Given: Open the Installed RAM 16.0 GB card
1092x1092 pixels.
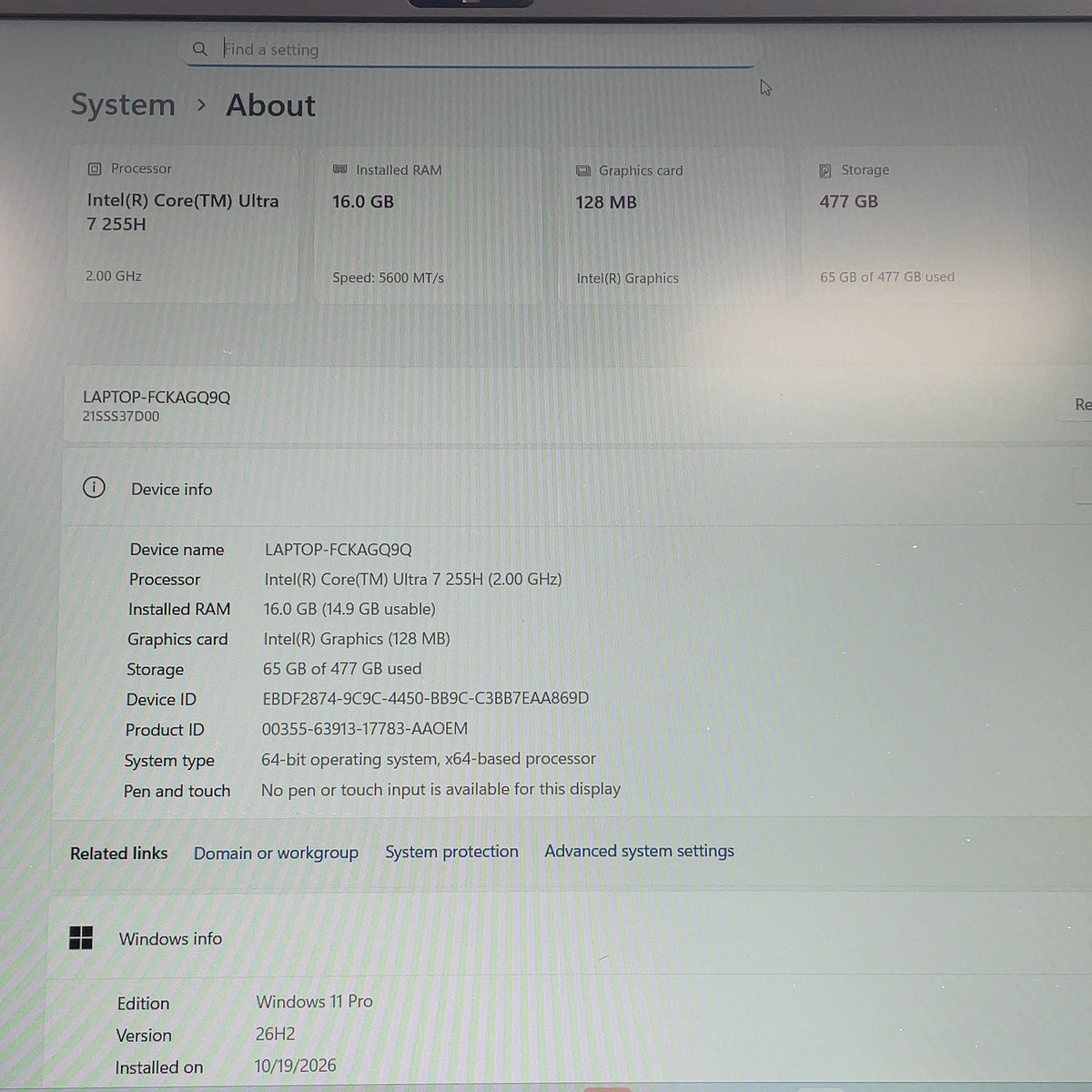Looking at the screenshot, I should point(427,225).
